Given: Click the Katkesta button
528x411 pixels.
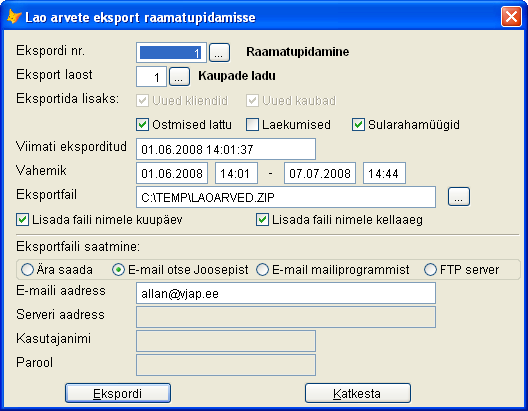Looking at the screenshot, I should pos(358,393).
